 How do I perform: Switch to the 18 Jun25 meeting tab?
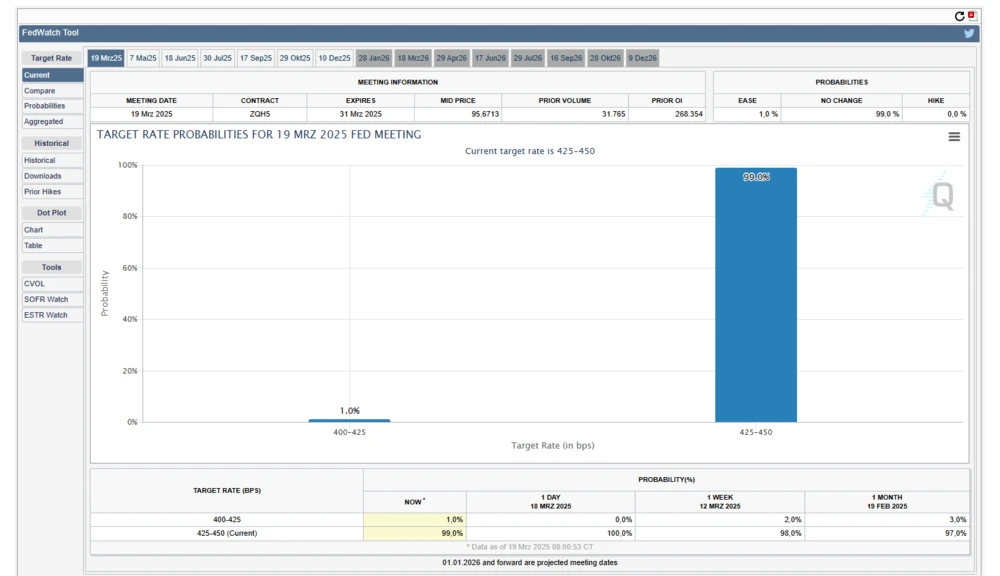pos(180,58)
